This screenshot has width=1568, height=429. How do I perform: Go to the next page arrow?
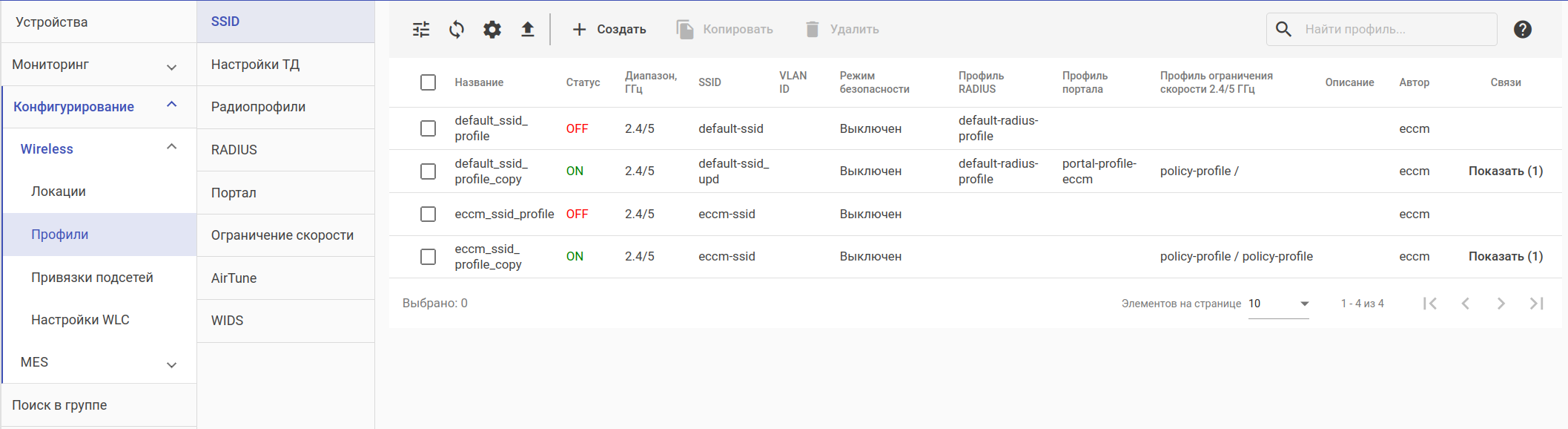pyautogui.click(x=1501, y=304)
